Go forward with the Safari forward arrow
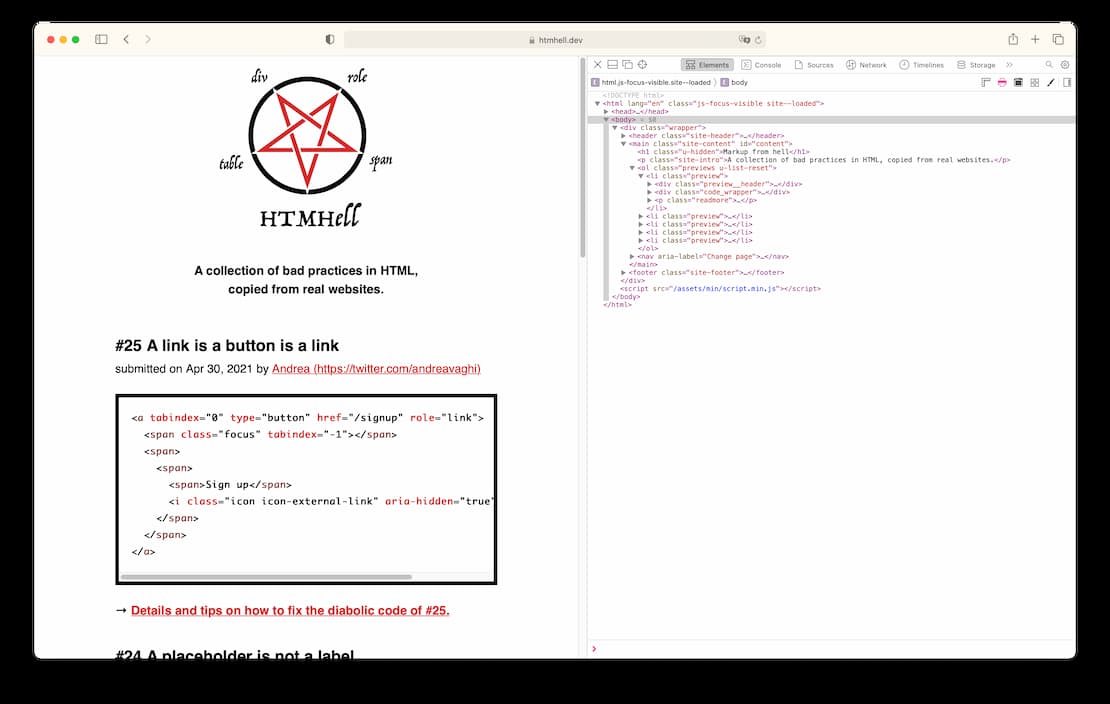 (x=148, y=40)
